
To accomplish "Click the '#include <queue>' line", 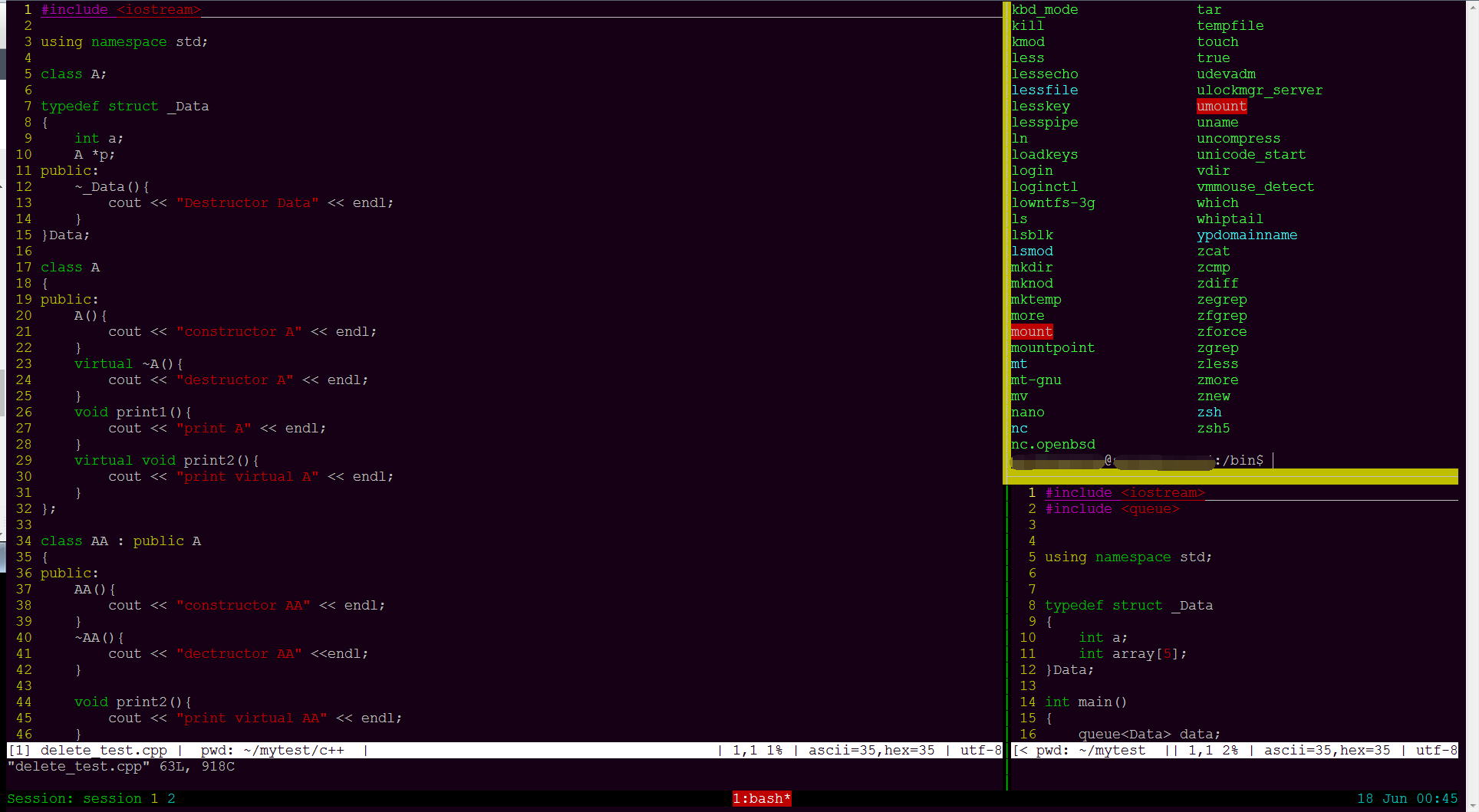I will [x=1112, y=508].
